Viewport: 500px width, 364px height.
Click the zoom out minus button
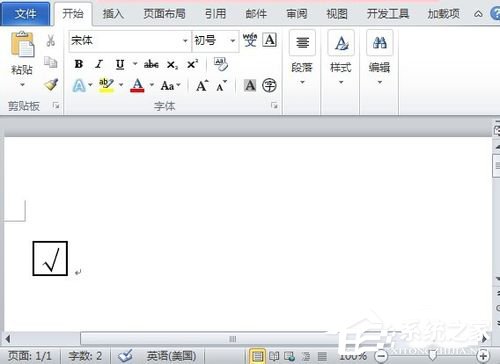(381, 356)
